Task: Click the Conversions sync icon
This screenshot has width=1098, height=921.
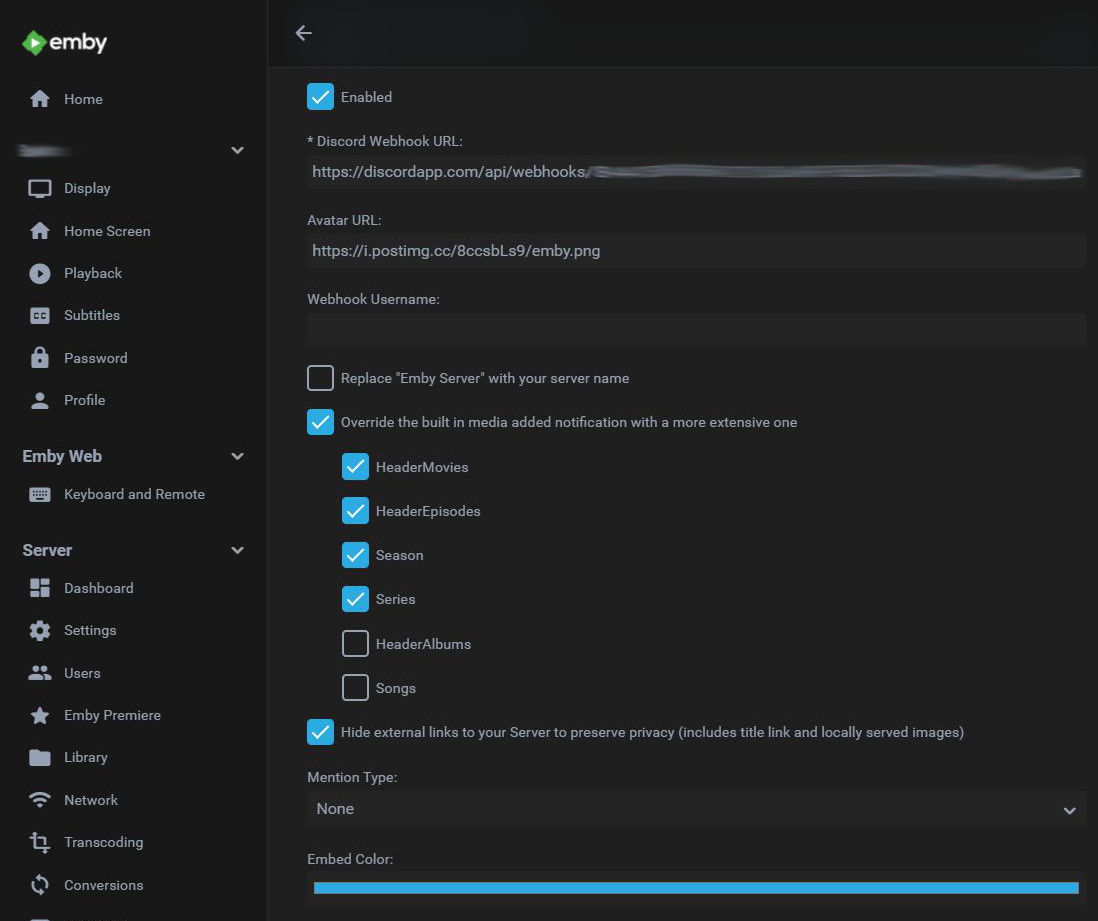Action: click(40, 885)
